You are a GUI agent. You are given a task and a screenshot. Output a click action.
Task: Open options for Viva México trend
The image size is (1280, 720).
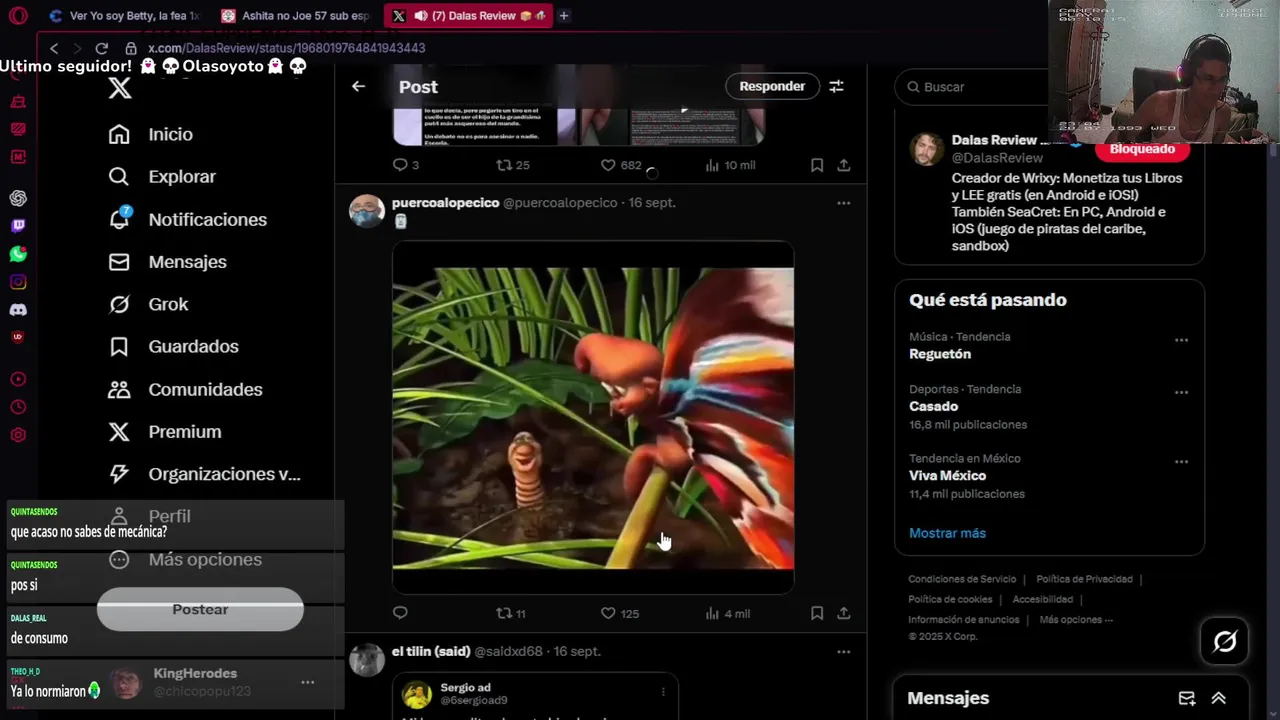click(x=1181, y=462)
